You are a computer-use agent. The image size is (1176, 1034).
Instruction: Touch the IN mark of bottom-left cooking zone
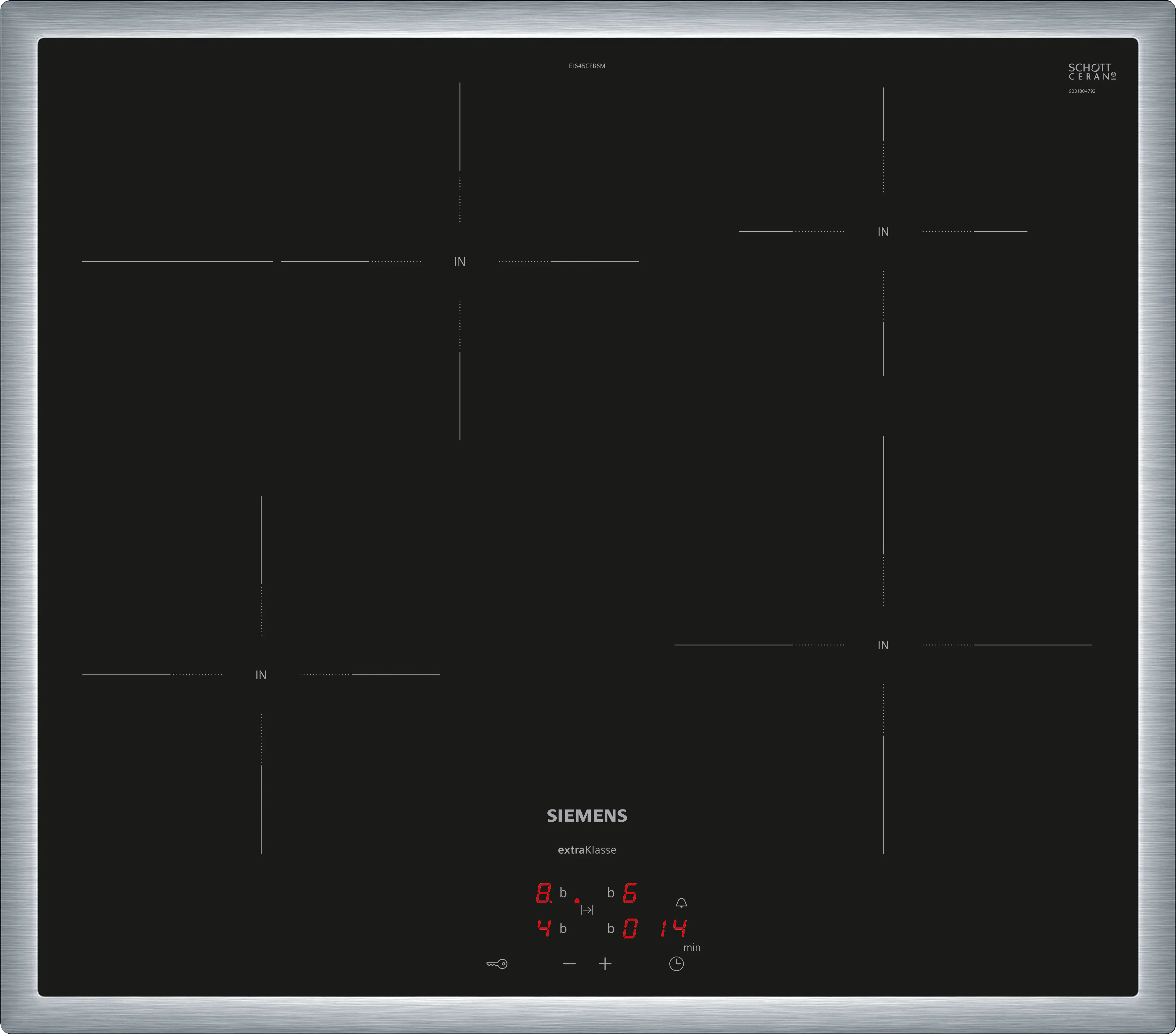click(261, 675)
